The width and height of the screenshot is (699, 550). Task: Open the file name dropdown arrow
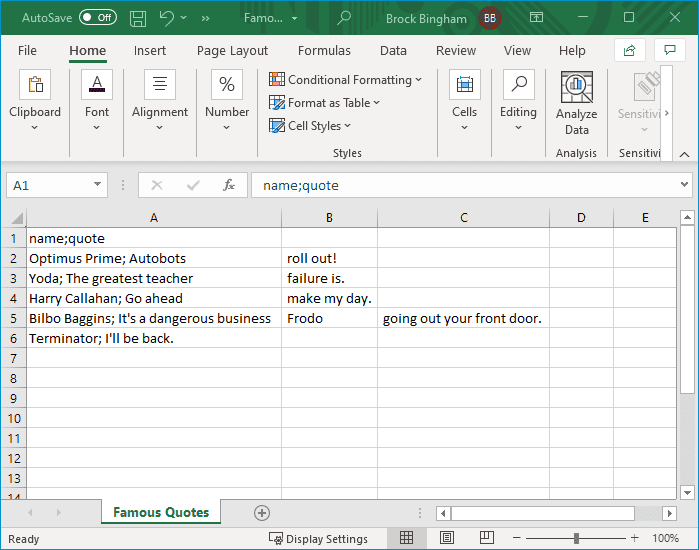click(294, 18)
